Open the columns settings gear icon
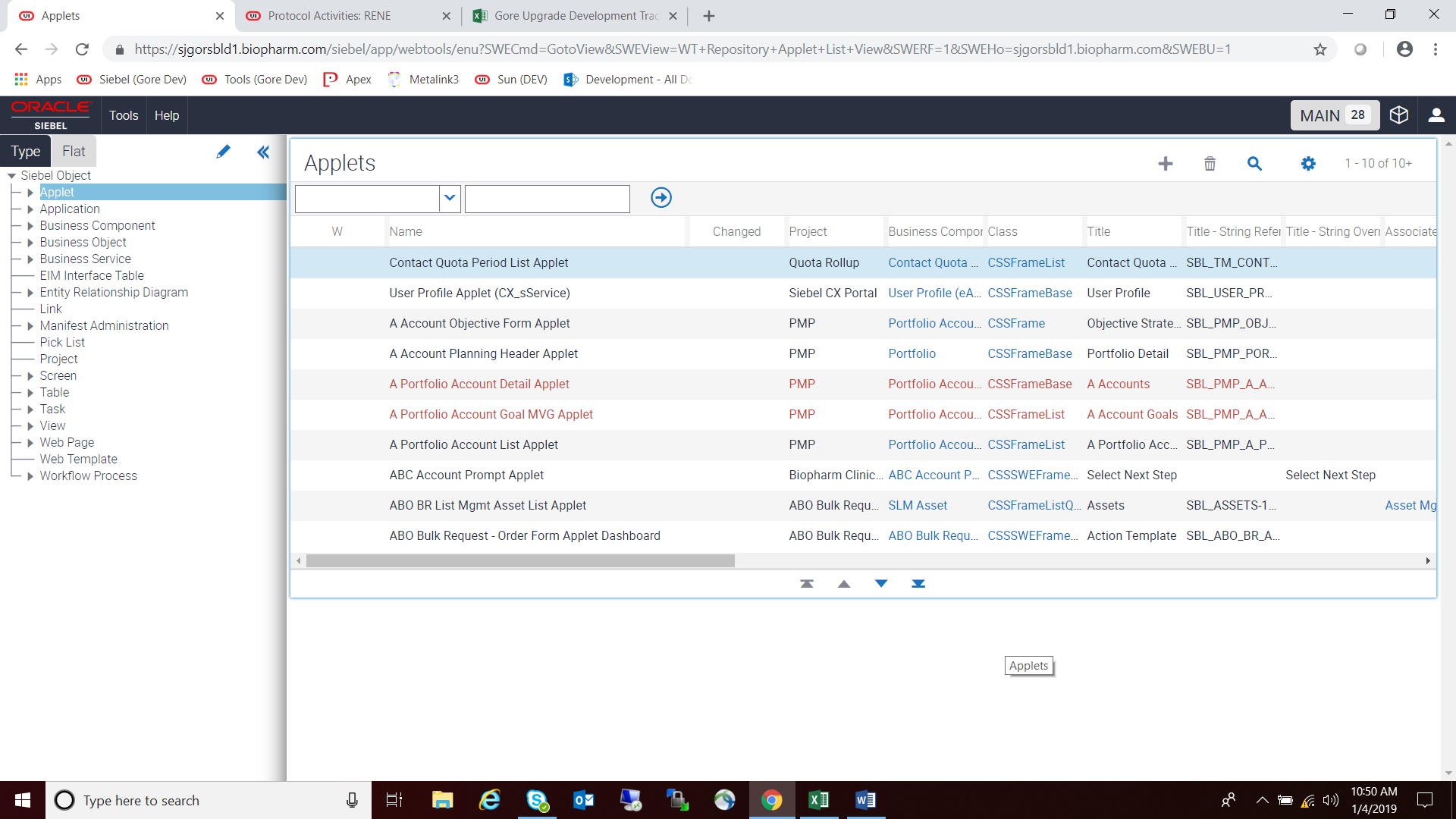Screen dimensions: 1456x819 point(1309,163)
